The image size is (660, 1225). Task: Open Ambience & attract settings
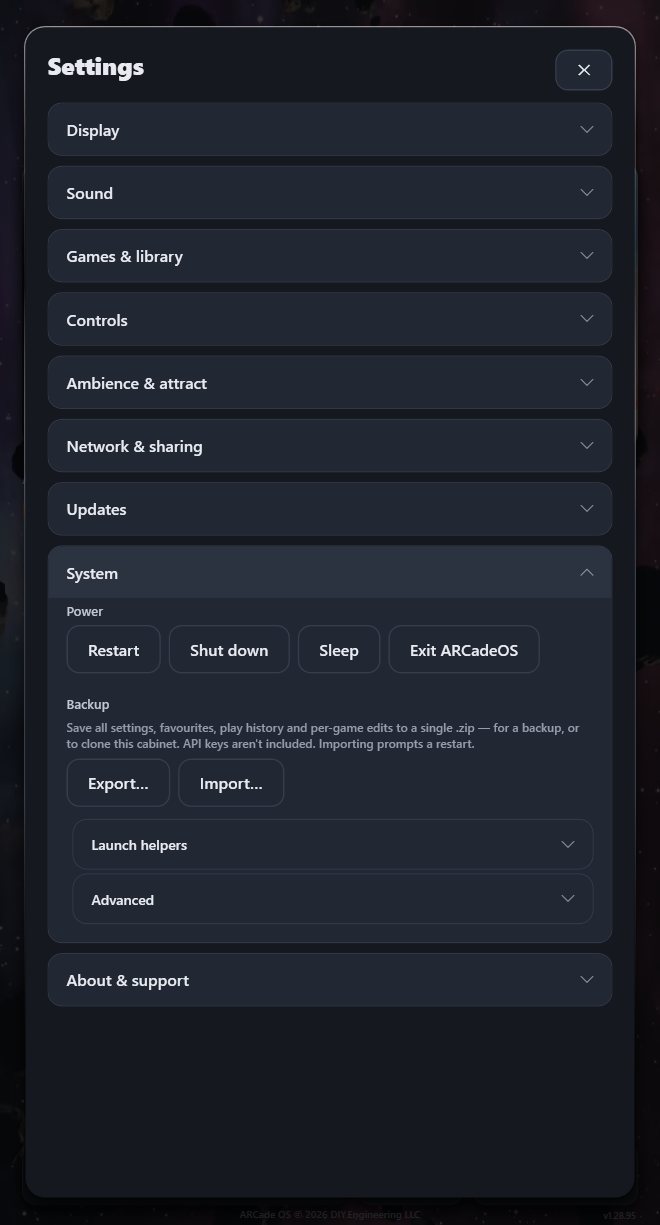330,383
